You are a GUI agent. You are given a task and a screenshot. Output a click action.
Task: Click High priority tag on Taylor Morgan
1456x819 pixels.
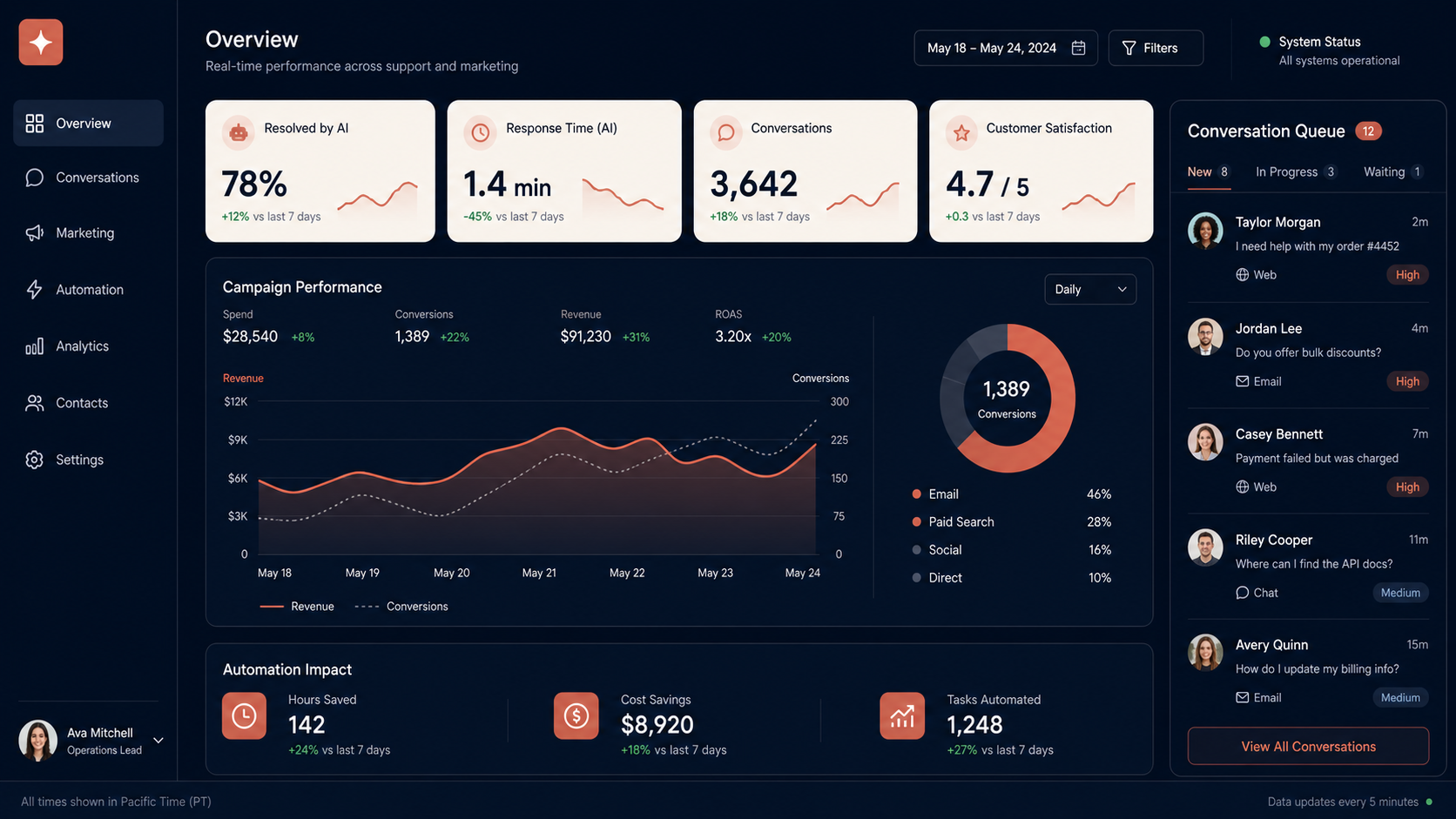pos(1407,275)
